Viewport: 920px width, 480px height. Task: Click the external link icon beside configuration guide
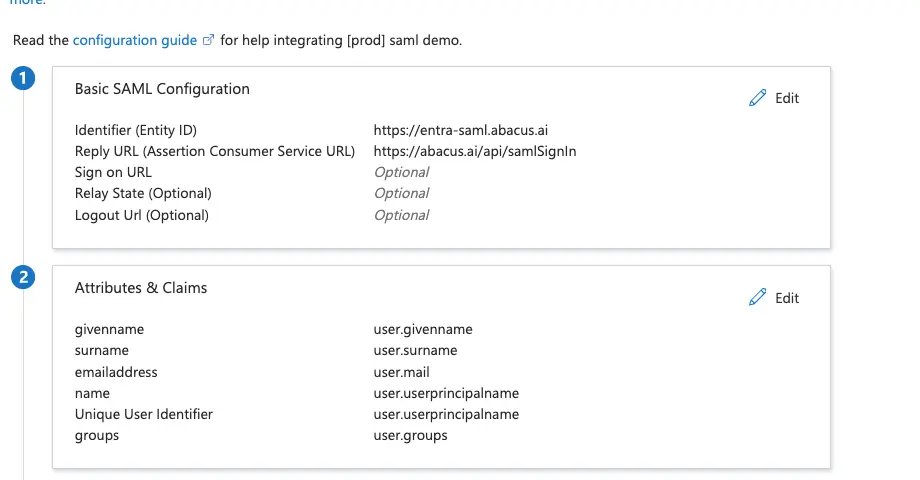click(x=209, y=41)
